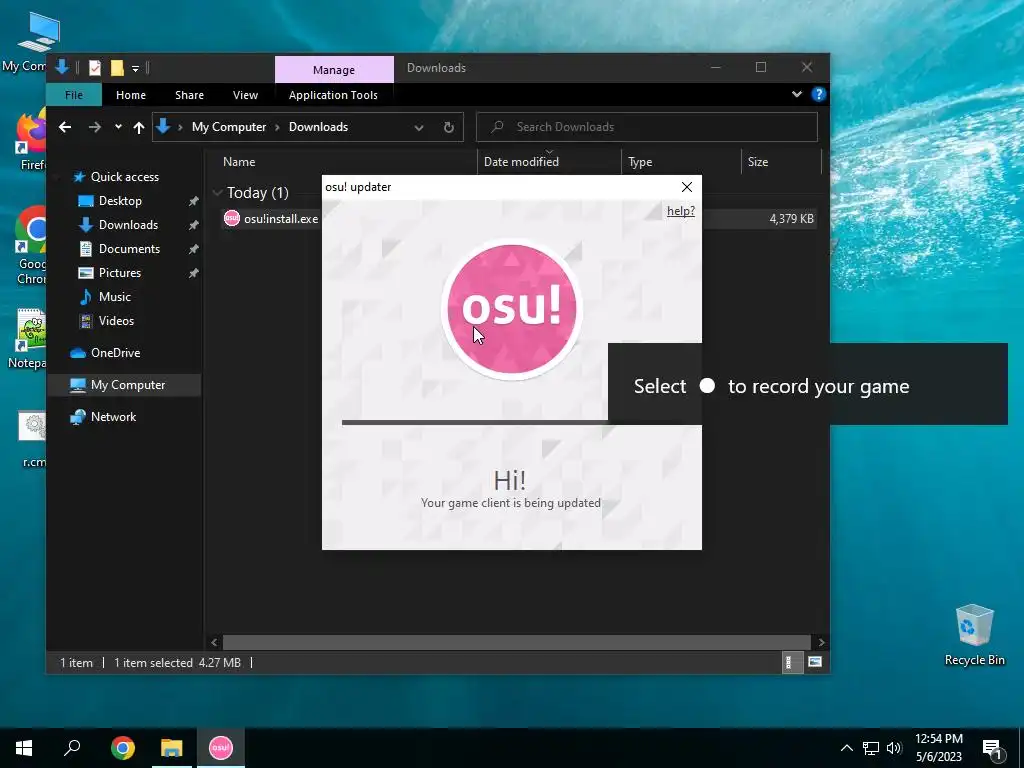Sort files by Size column

[x=758, y=161]
